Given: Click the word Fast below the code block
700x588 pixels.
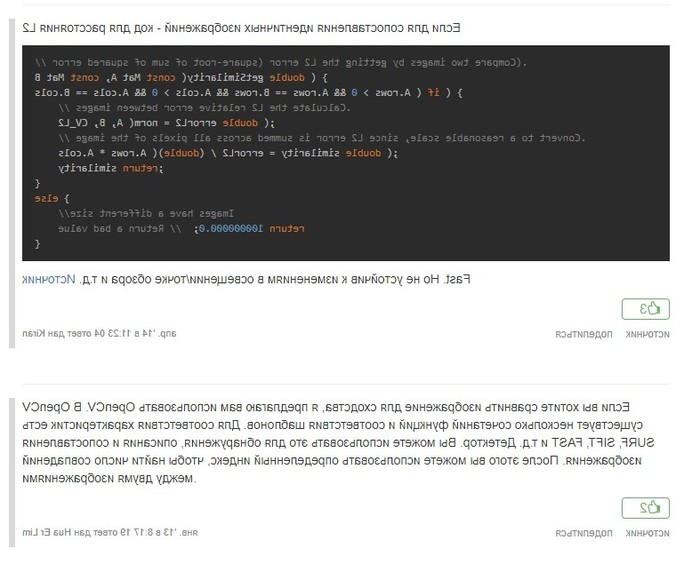Looking at the screenshot, I should [x=486, y=278].
